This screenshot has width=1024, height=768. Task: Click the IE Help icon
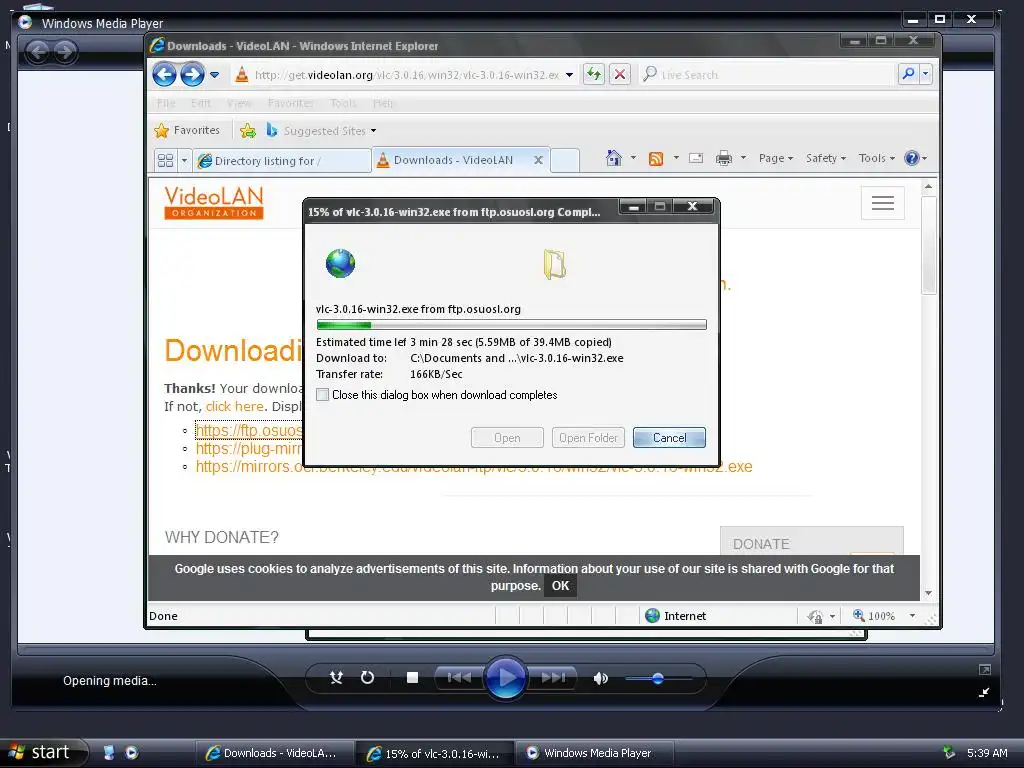tap(912, 158)
